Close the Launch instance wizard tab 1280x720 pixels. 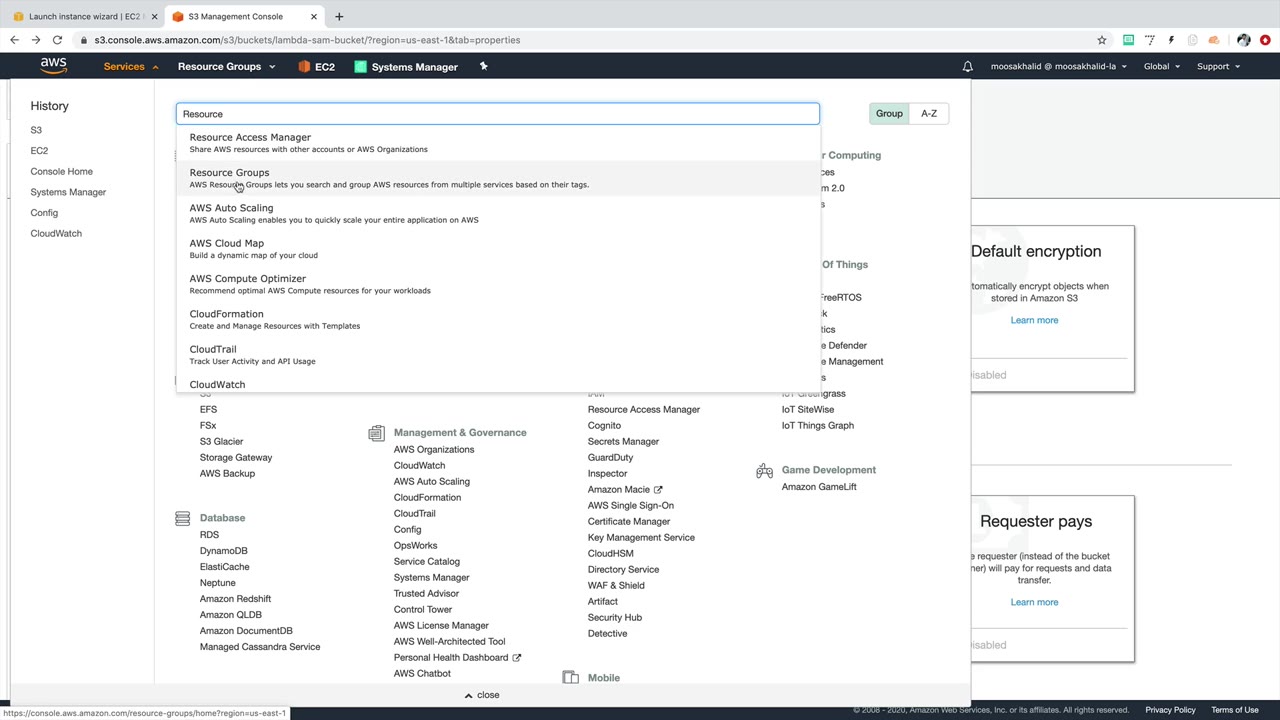(x=154, y=16)
